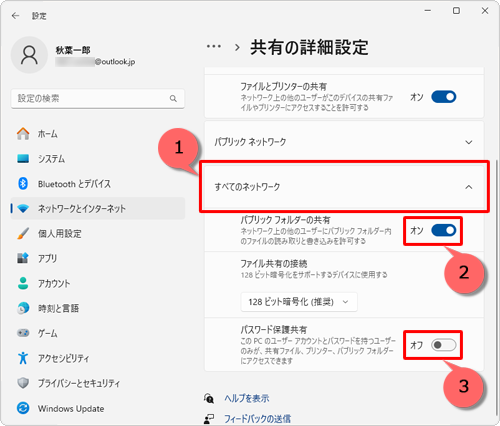The image size is (500, 426).
Task: Click the 個人用設定 paintbrush icon
Action: tap(23, 233)
